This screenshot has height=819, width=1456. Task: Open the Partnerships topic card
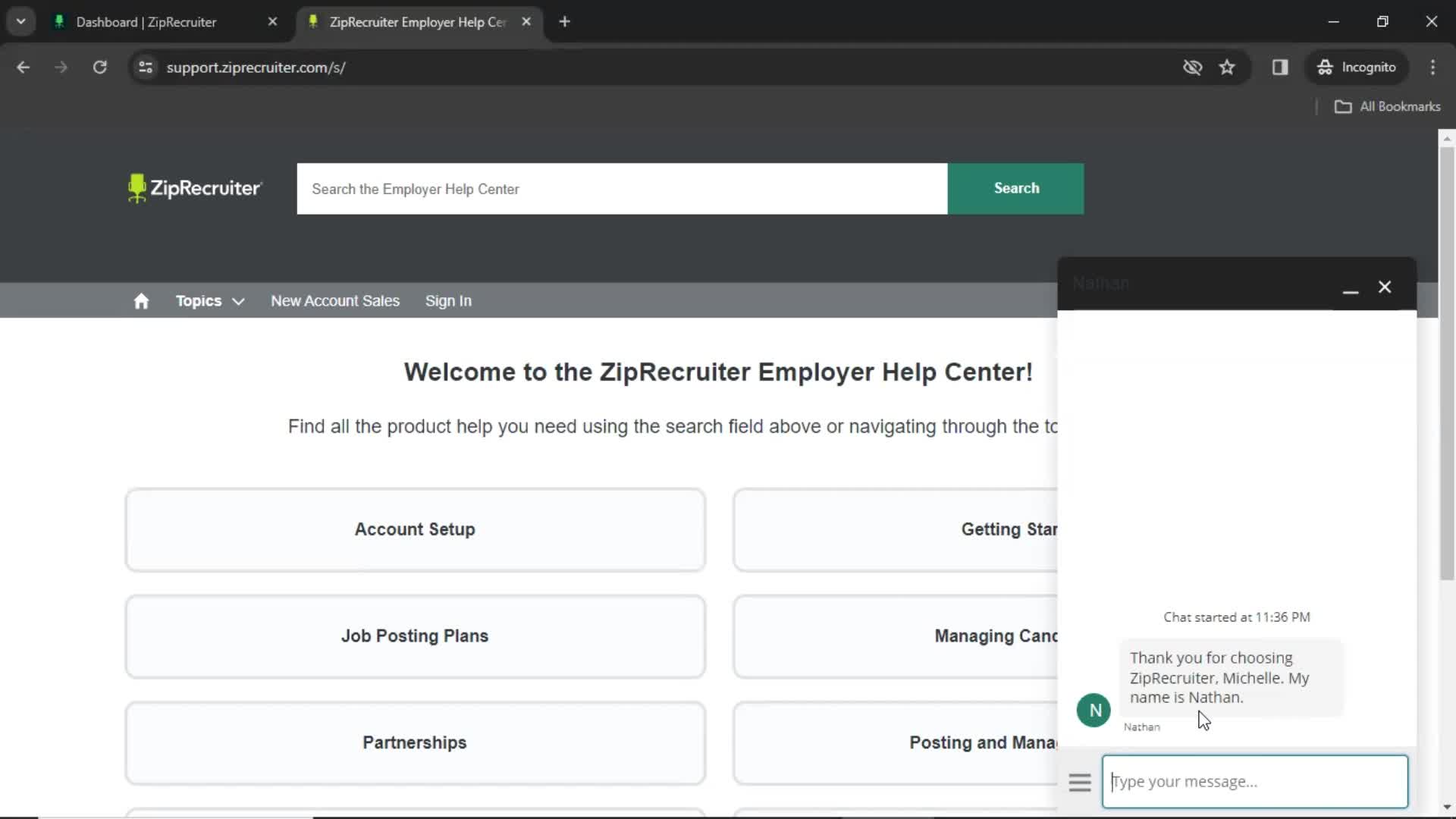pyautogui.click(x=415, y=743)
